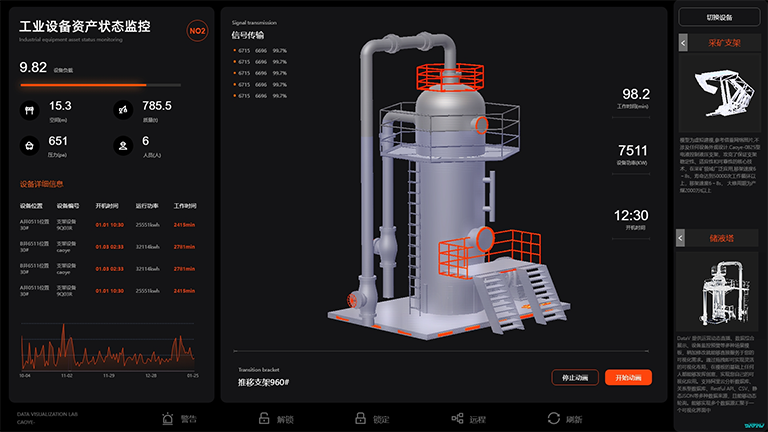This screenshot has height=432, width=768.
Task: Open the 切换设备 device switcher
Action: 719,17
